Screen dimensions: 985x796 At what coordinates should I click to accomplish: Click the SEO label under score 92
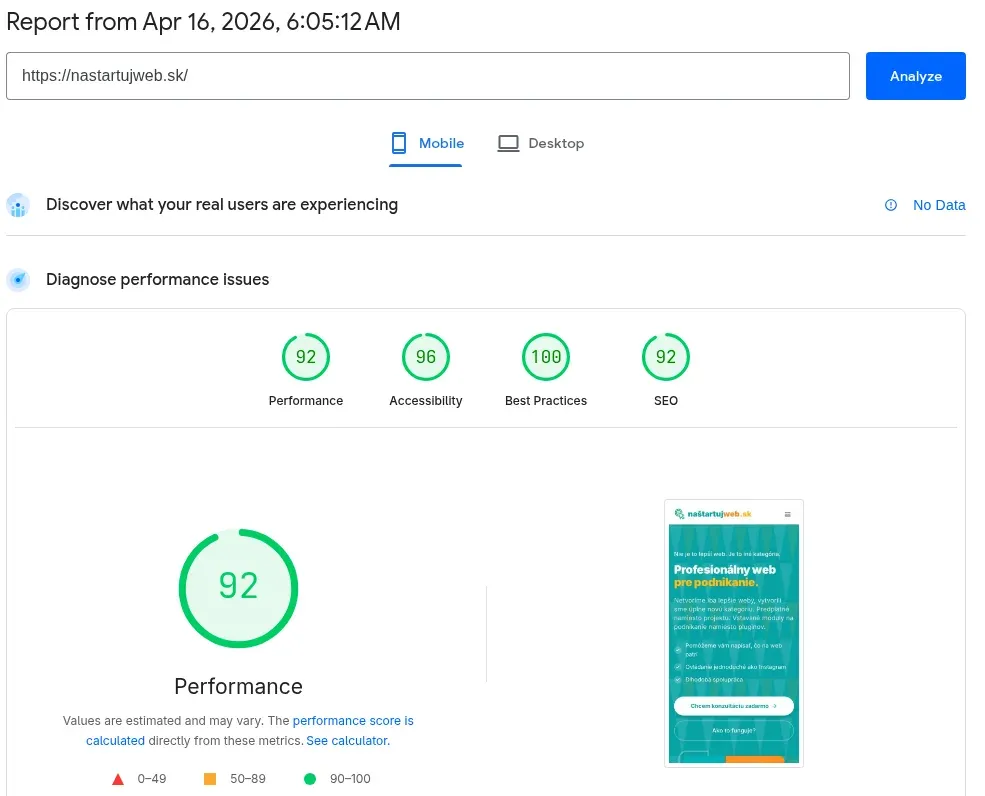(666, 401)
